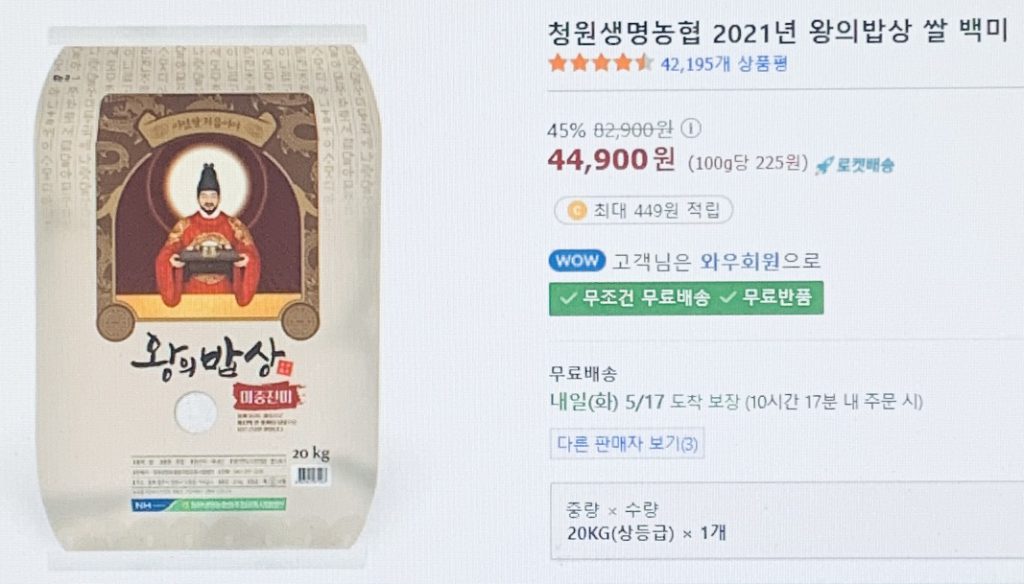Click the blue WOW badge
This screenshot has width=1024, height=584.
(x=577, y=261)
